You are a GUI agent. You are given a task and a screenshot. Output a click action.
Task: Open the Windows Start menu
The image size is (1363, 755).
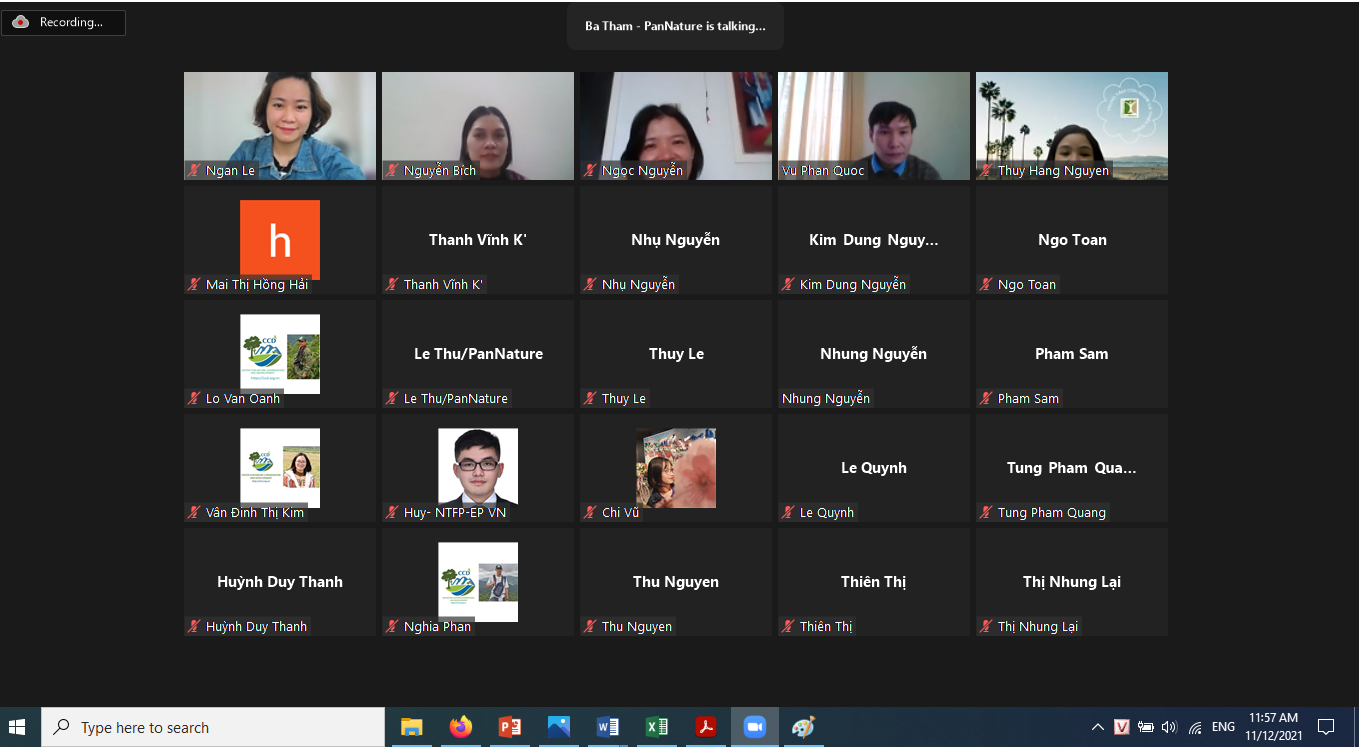(17, 727)
